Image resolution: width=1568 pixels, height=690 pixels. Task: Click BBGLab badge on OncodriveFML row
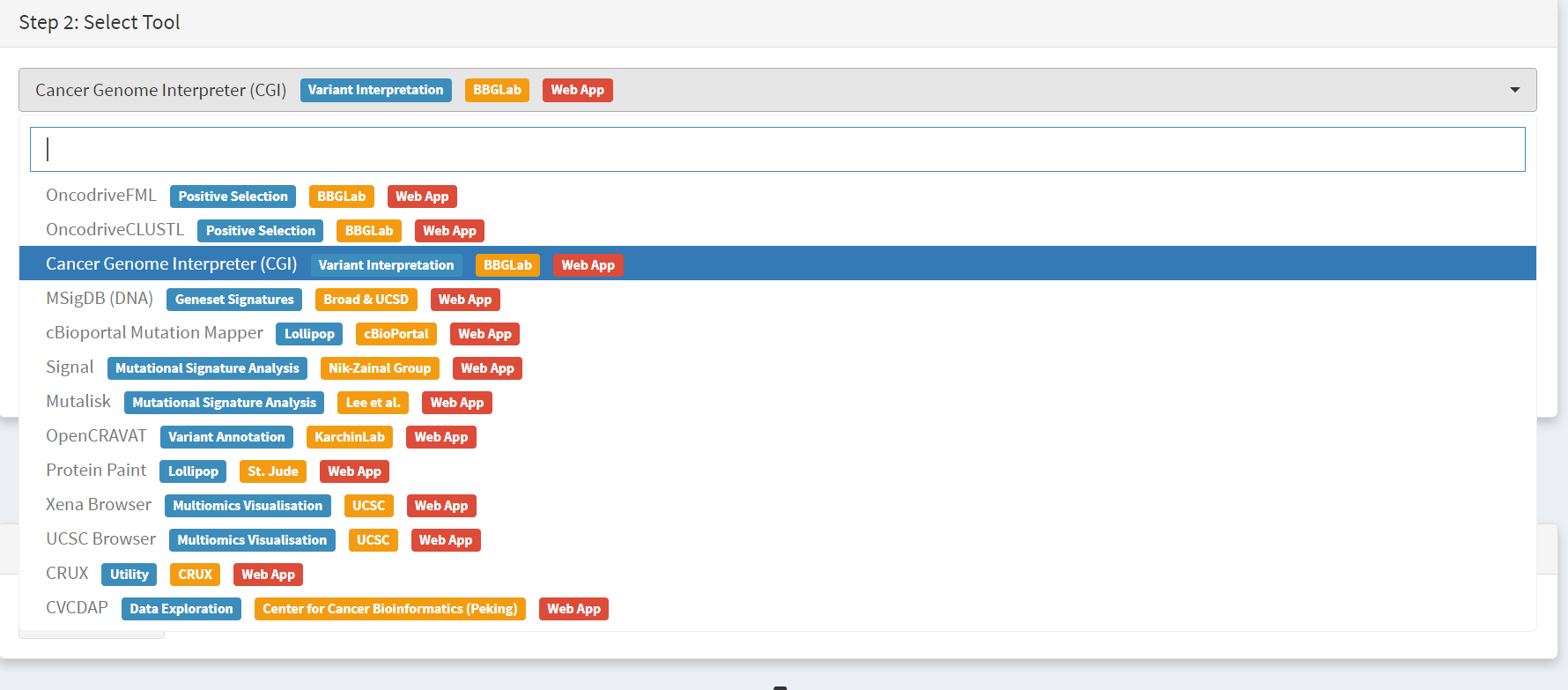(342, 197)
